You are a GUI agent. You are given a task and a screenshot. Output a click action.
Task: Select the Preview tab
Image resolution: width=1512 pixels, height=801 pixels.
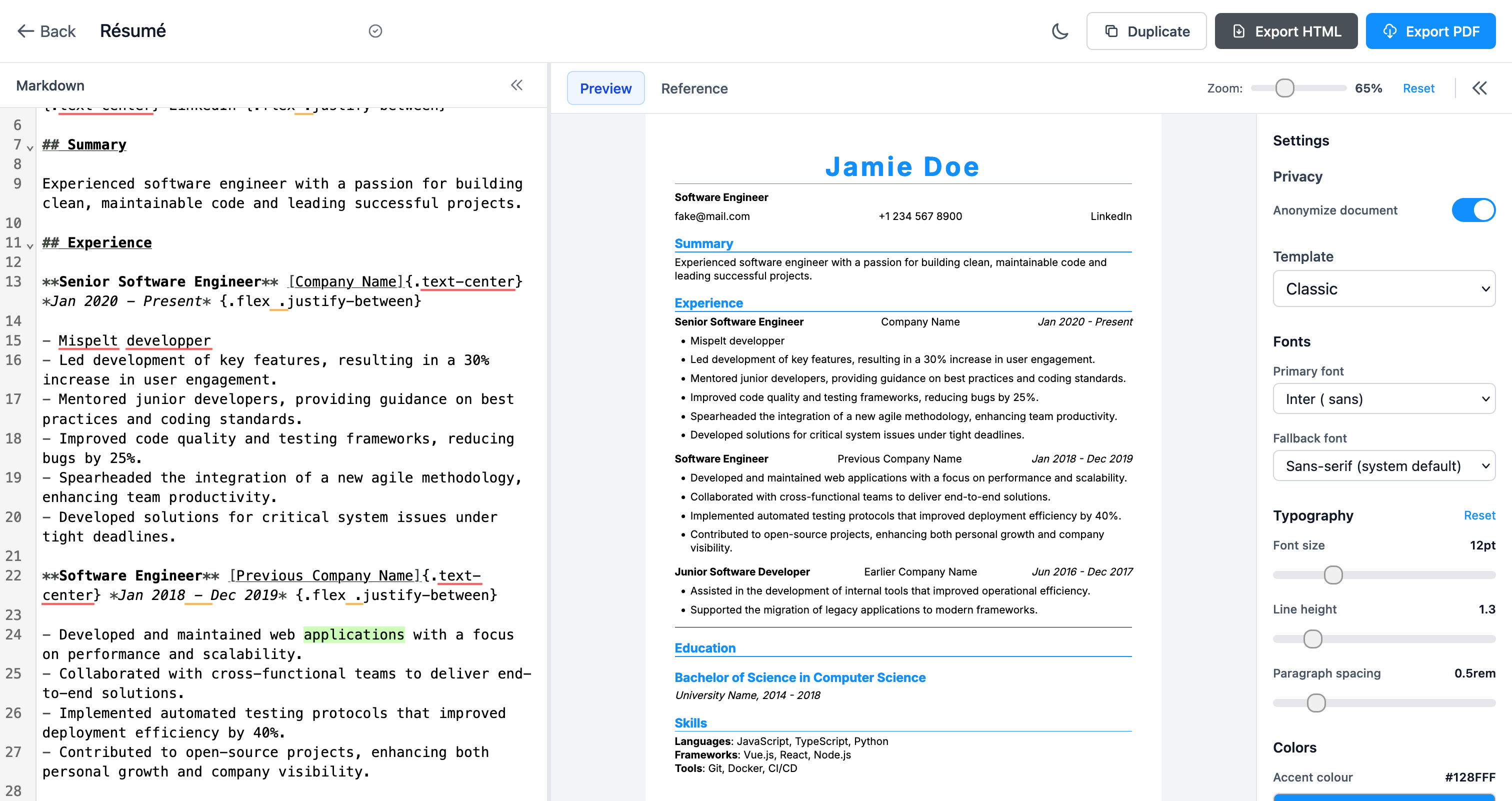(605, 88)
